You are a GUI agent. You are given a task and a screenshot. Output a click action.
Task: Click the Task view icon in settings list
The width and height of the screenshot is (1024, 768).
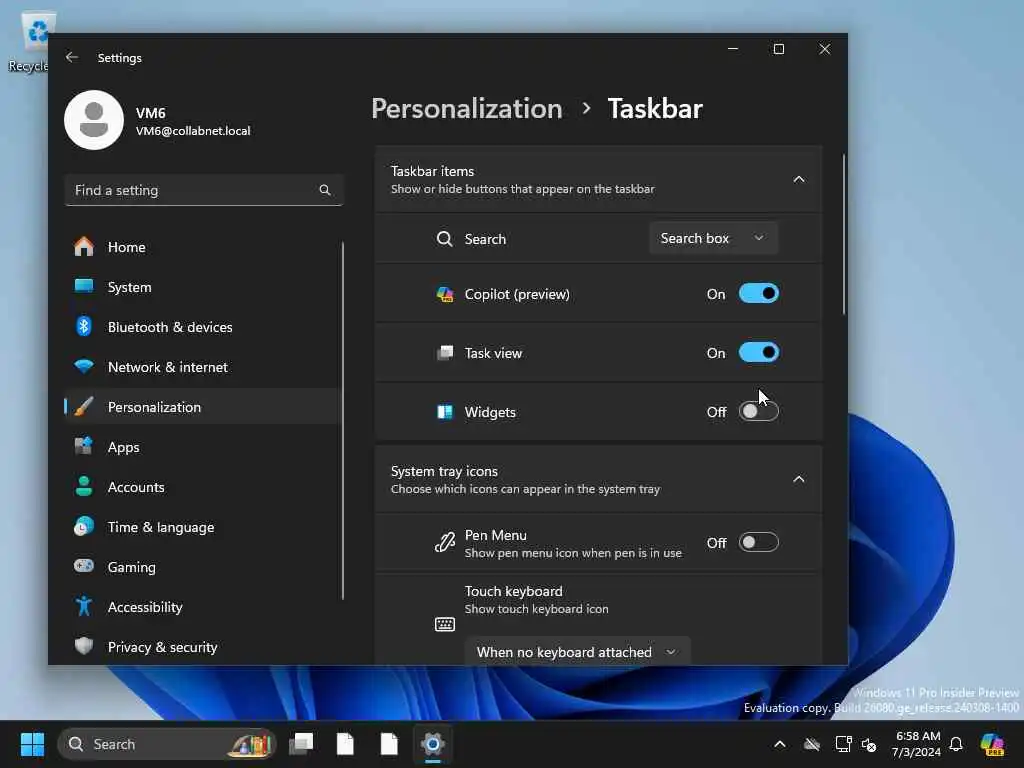(x=445, y=353)
